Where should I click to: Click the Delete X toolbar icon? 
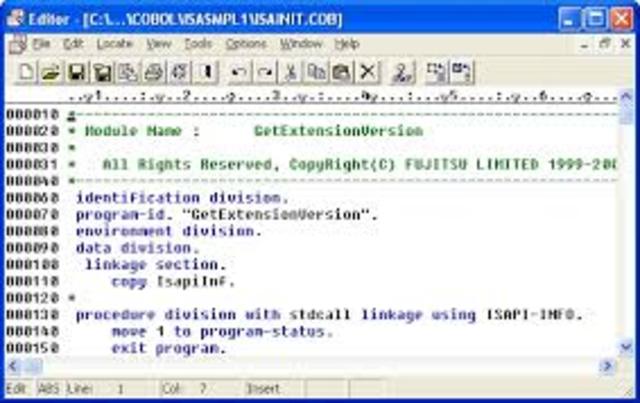[367, 73]
